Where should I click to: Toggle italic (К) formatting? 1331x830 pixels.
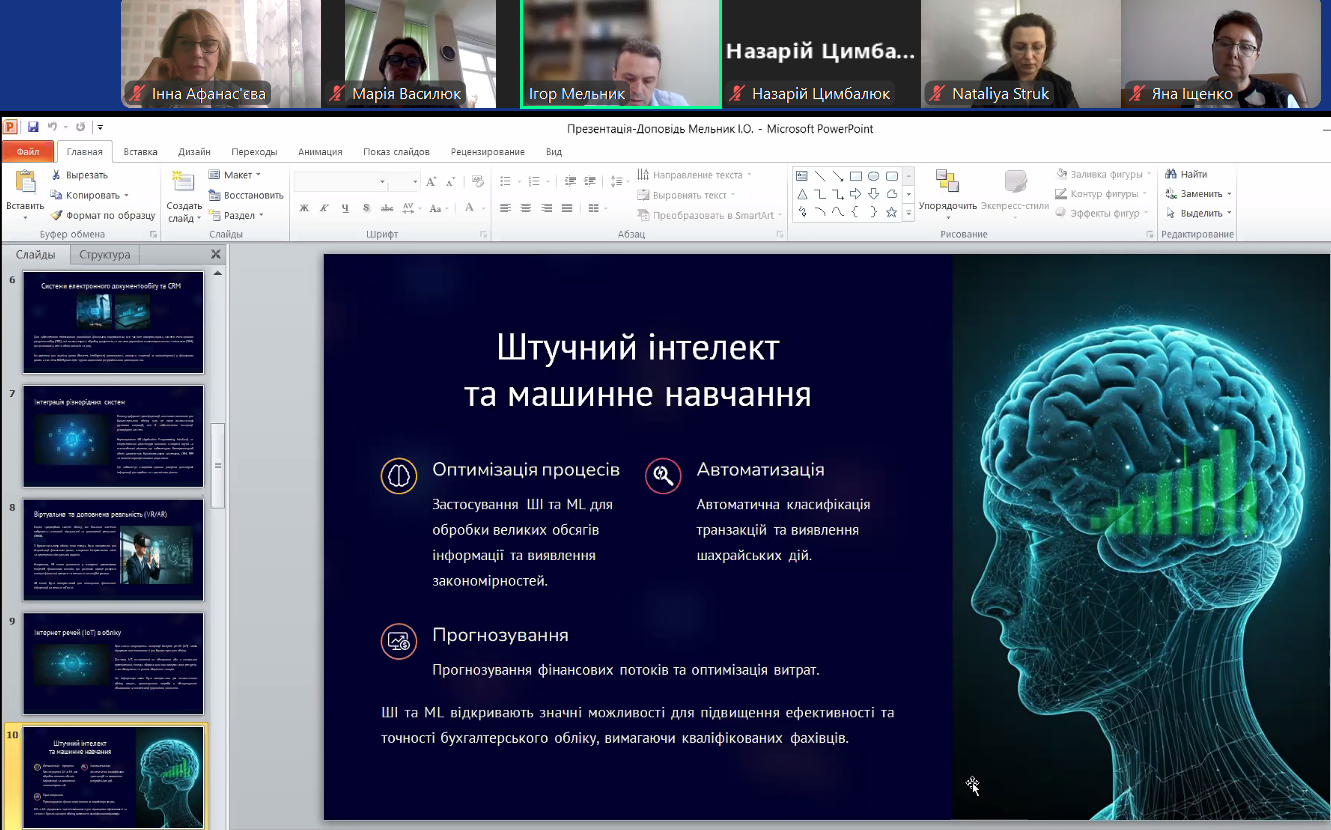click(x=324, y=208)
